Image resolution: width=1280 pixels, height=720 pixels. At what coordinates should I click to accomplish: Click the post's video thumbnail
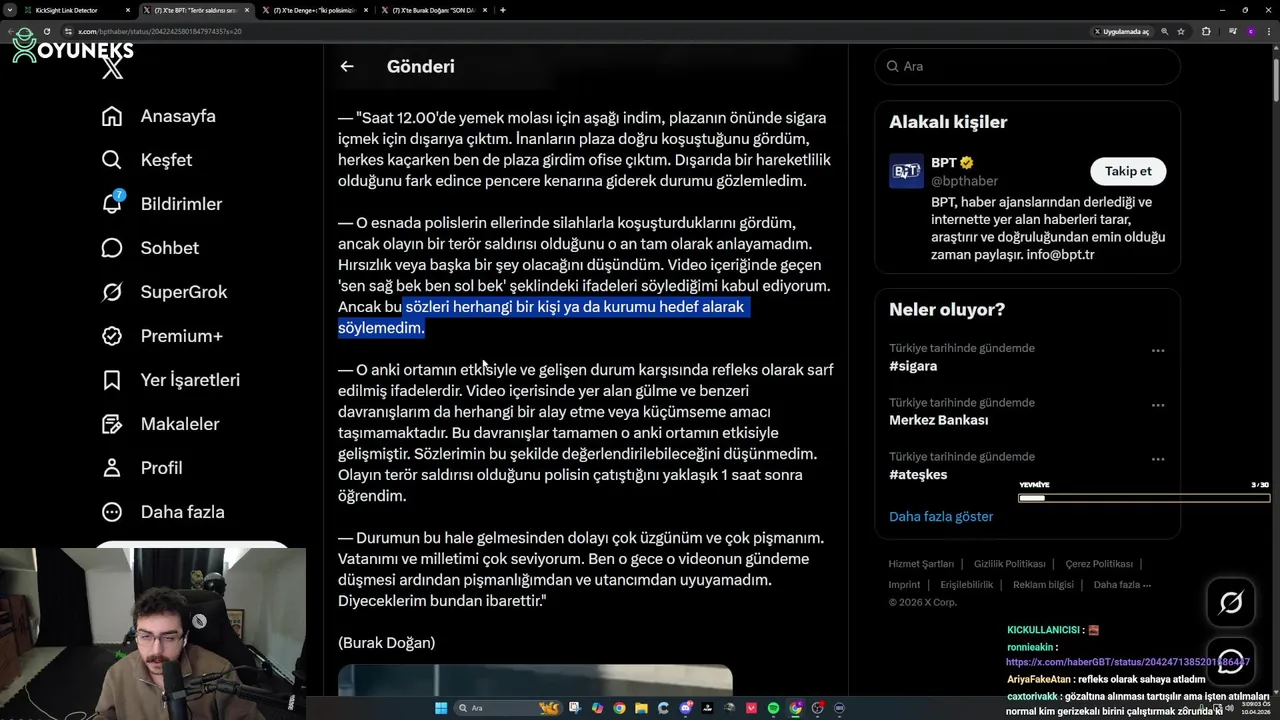(535, 680)
